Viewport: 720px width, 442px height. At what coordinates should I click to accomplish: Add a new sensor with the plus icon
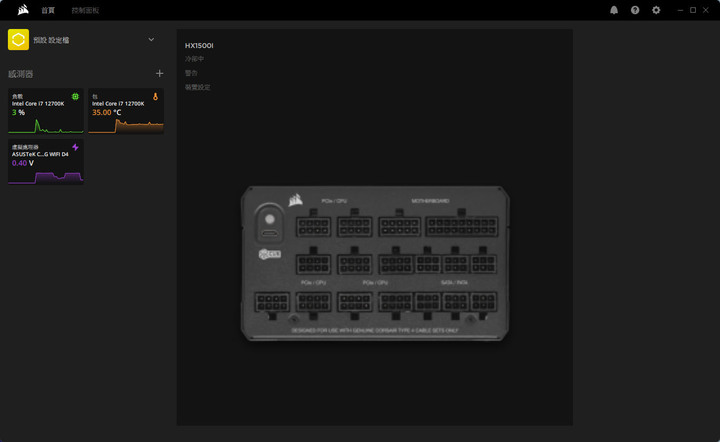pos(159,73)
